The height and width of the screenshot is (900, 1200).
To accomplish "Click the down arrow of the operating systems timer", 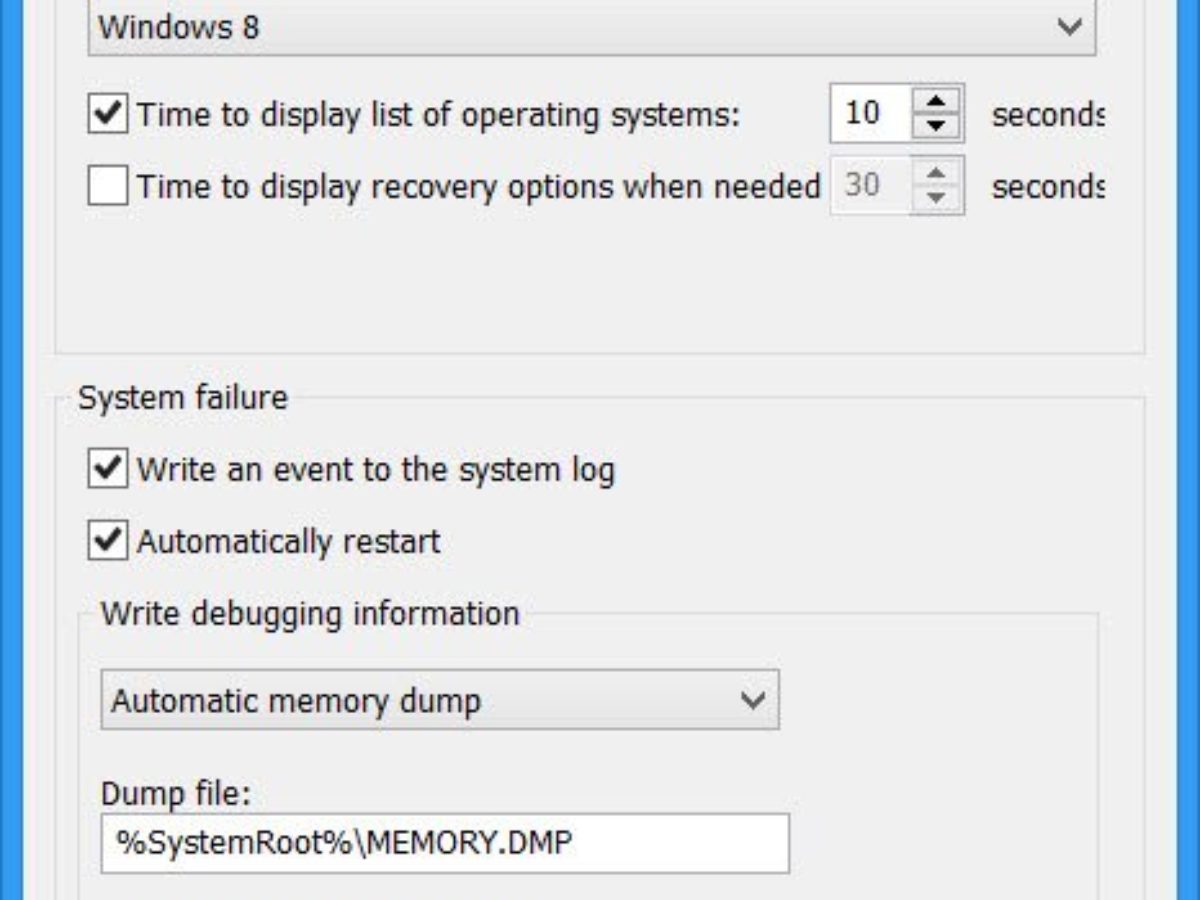I will click(936, 125).
